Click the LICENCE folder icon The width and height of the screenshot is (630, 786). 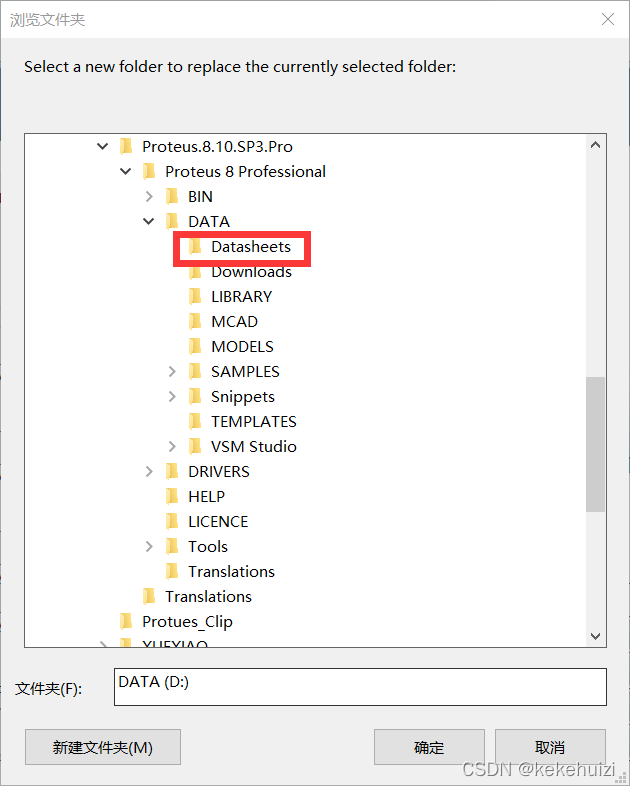click(x=172, y=521)
